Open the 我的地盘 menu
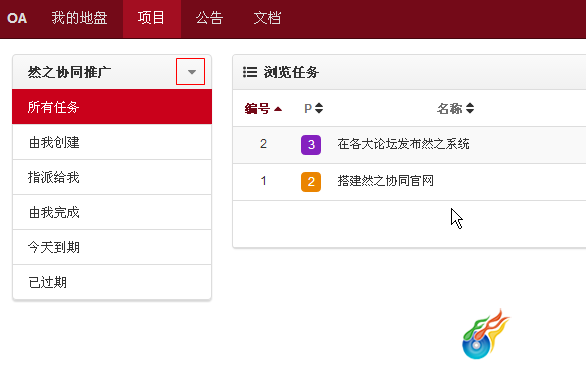This screenshot has height=367, width=586. tap(79, 18)
